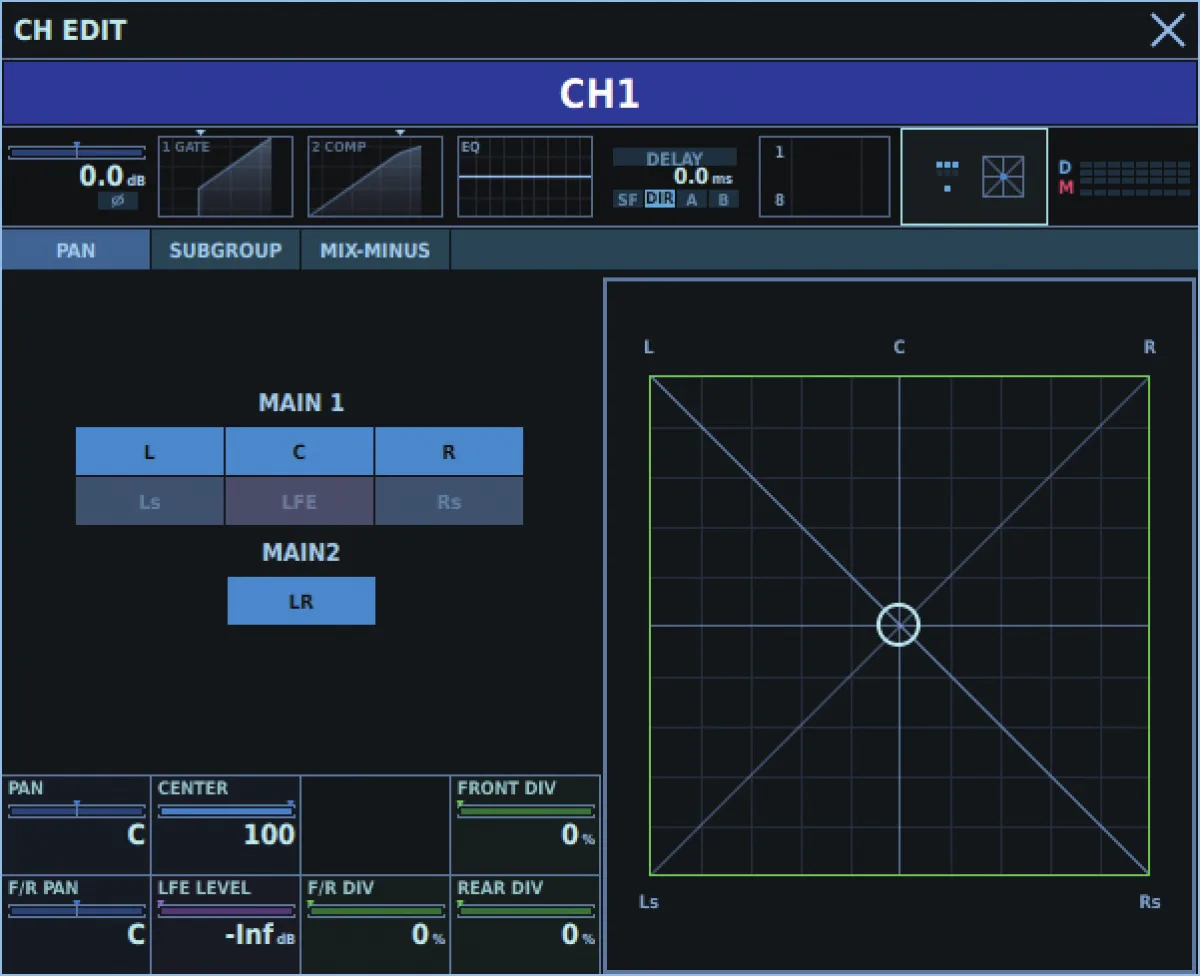Click the 0.0 ms delay value
1200x976 pixels.
click(703, 178)
